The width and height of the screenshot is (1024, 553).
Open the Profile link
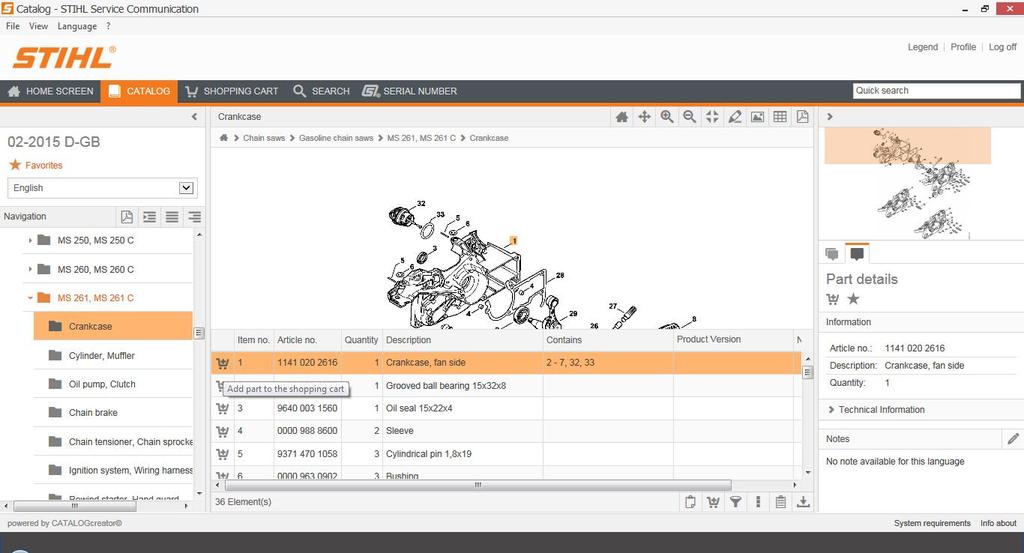click(x=963, y=47)
